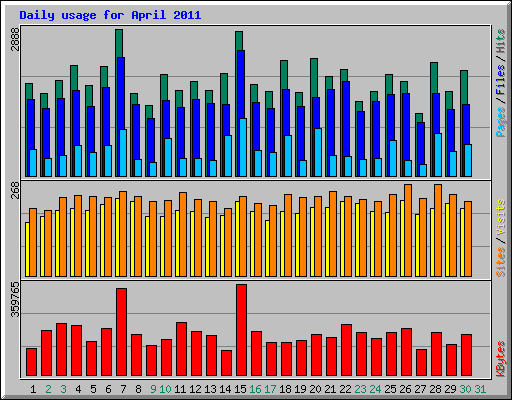Click day 6 on the x-axis
The height and width of the screenshot is (400, 512).
pos(108,389)
